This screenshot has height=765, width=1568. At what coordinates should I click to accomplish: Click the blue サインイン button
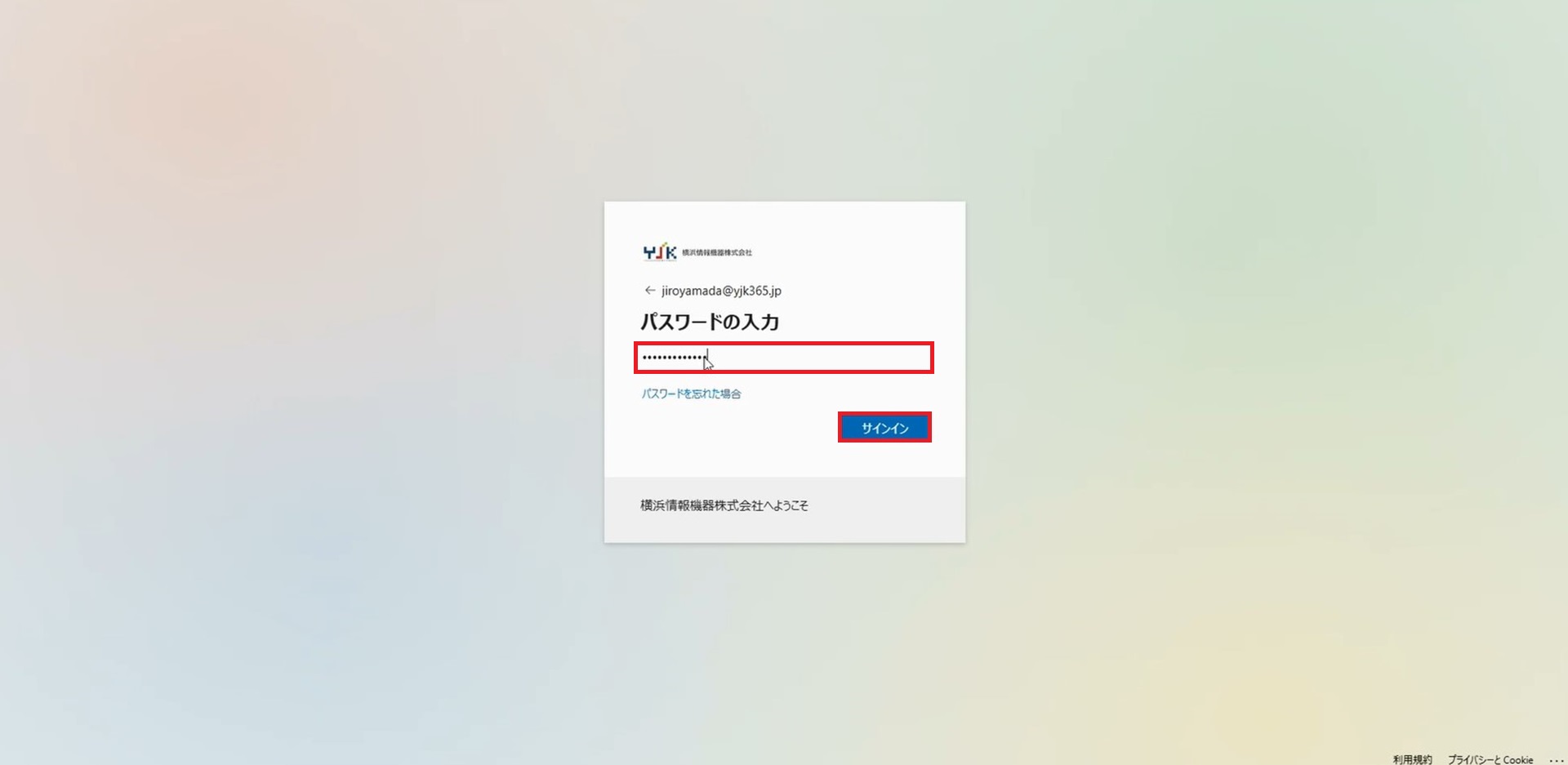884,428
